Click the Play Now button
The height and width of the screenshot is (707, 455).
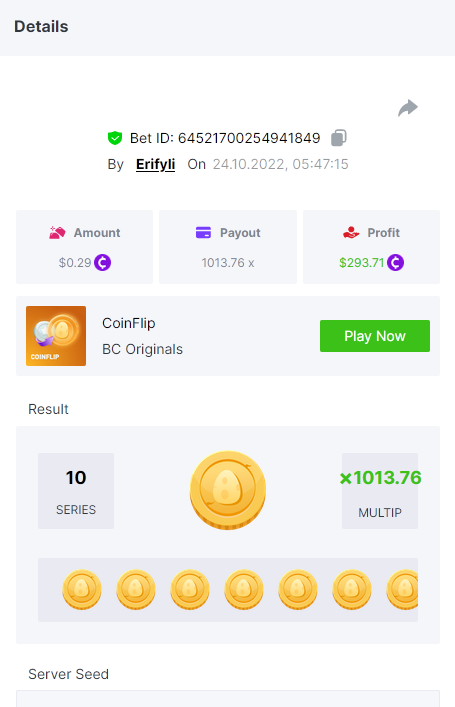click(x=375, y=336)
